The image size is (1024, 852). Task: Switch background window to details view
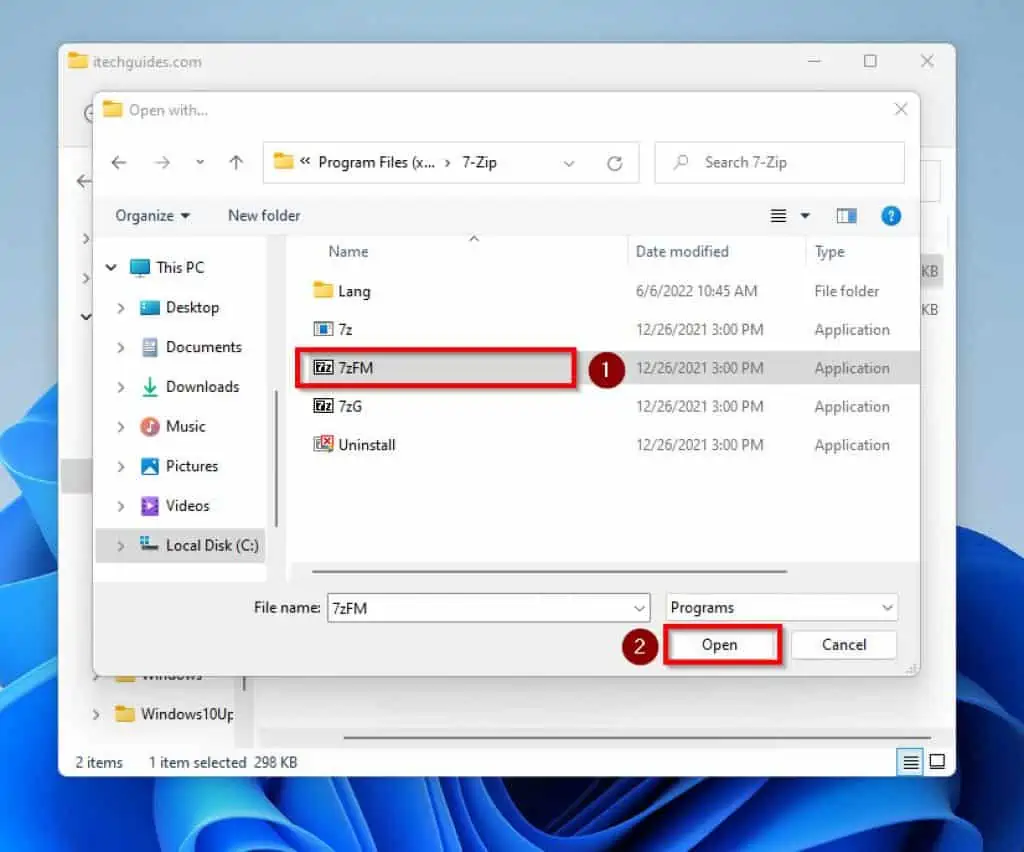[x=910, y=762]
